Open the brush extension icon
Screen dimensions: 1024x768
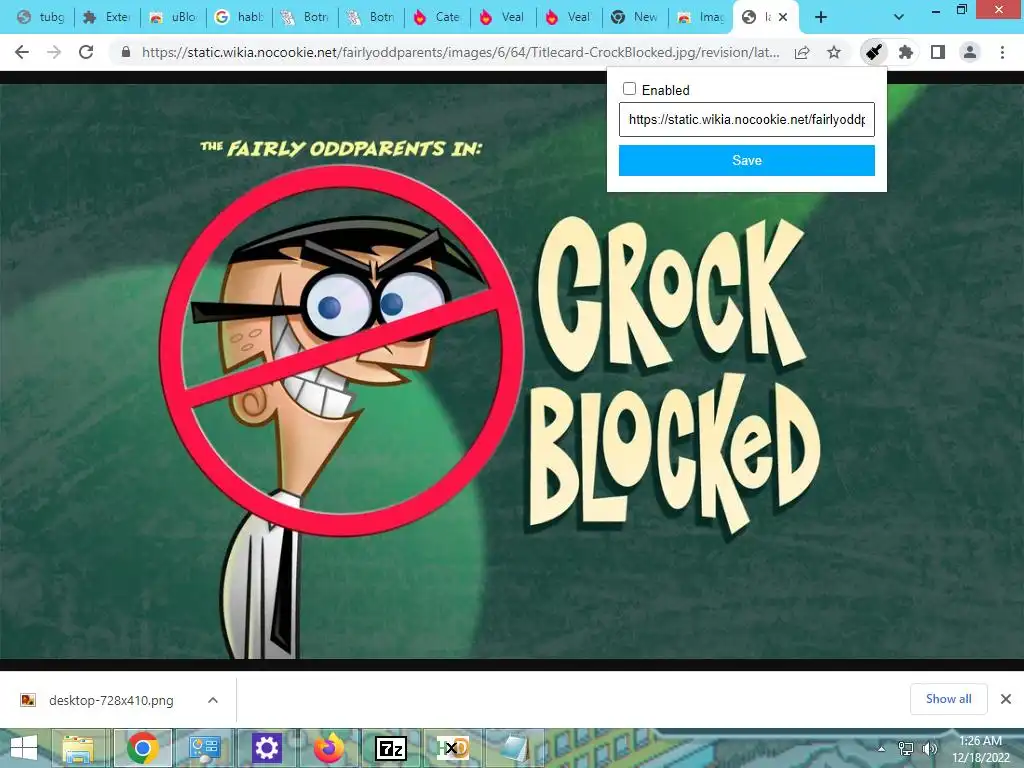pyautogui.click(x=873, y=52)
